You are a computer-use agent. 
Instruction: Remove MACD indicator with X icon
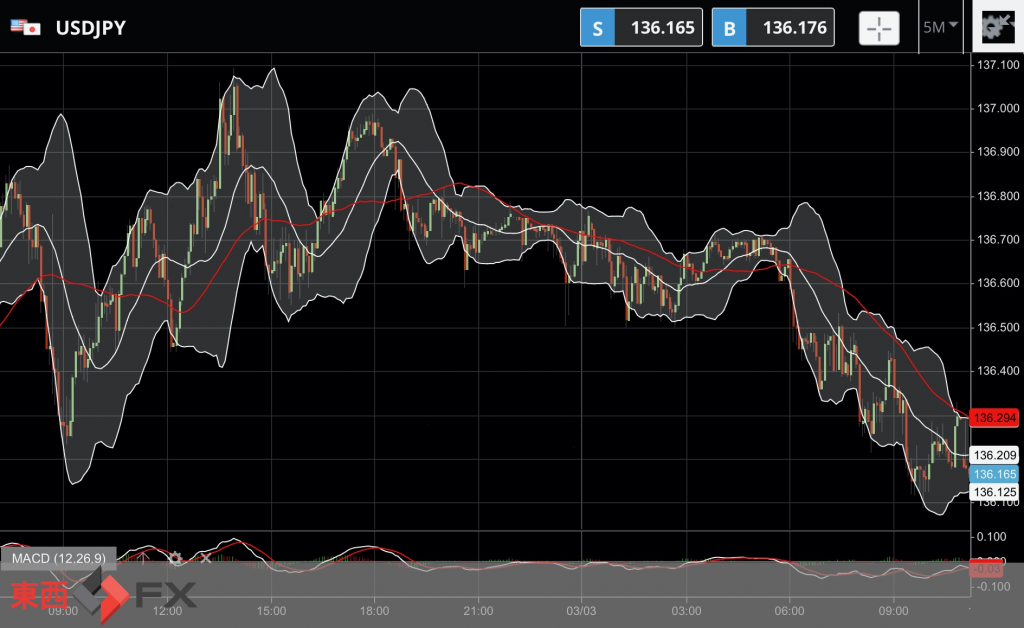pos(206,558)
